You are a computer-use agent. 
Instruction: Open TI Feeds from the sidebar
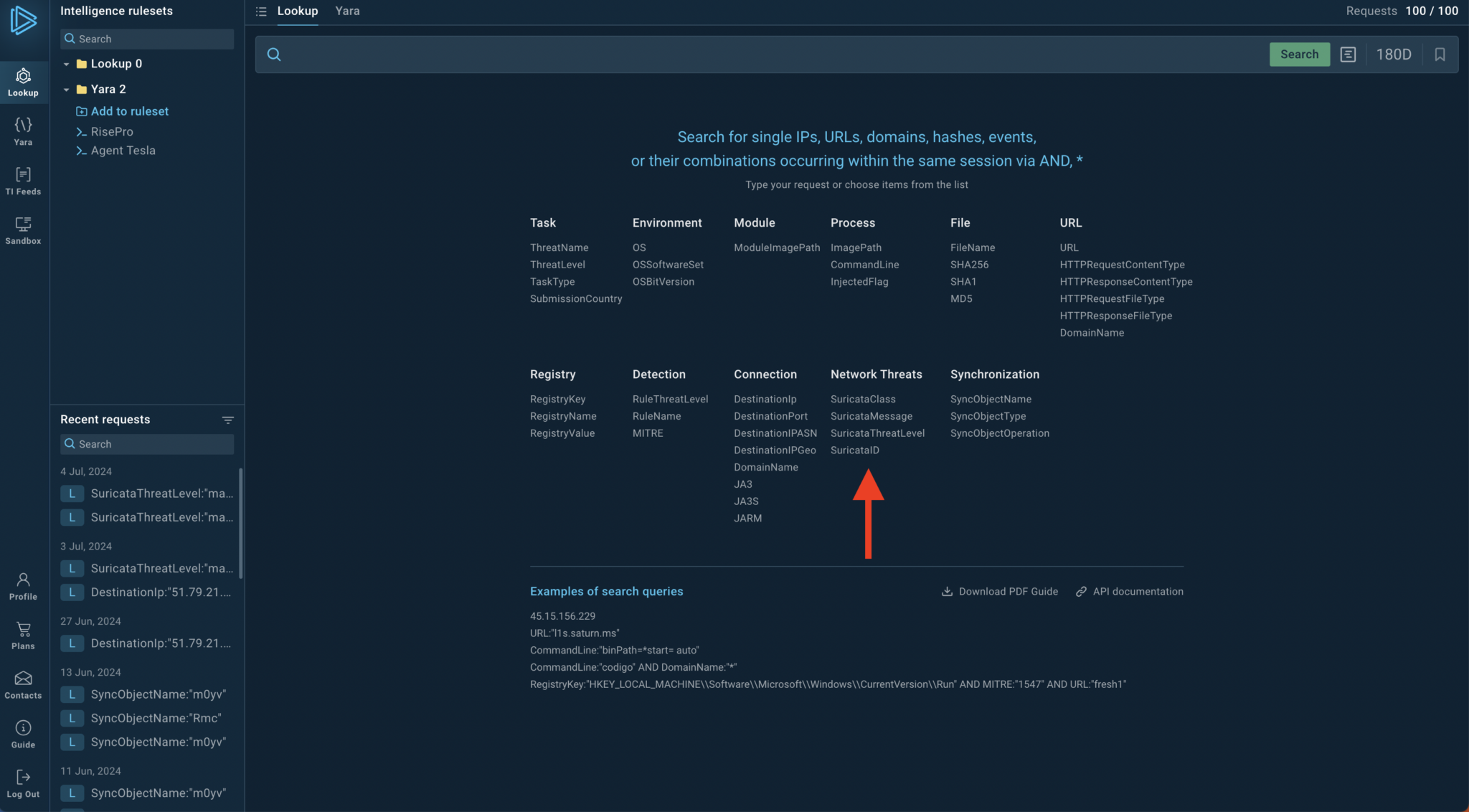[x=23, y=180]
